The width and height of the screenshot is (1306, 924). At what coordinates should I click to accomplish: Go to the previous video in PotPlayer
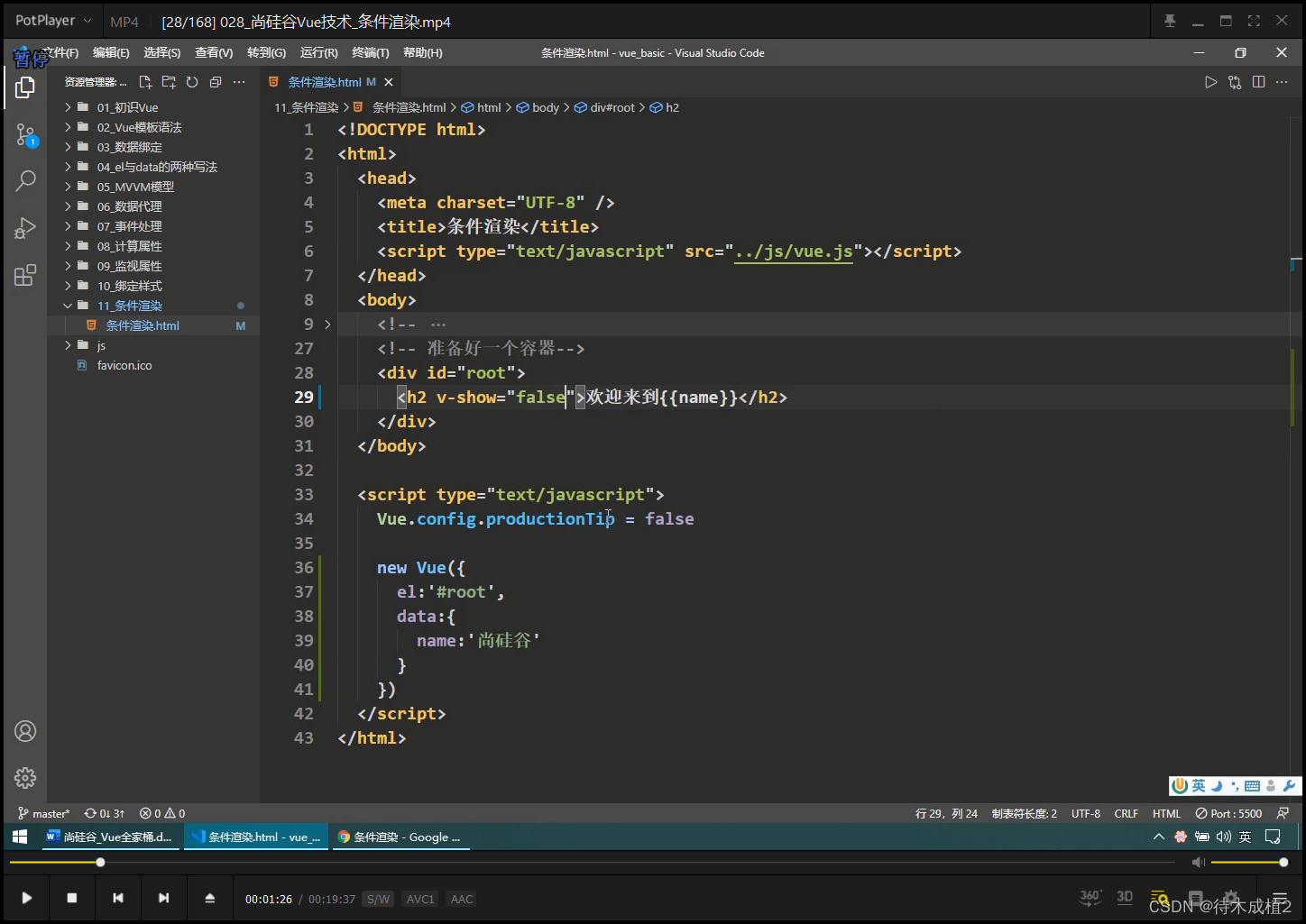pos(118,898)
